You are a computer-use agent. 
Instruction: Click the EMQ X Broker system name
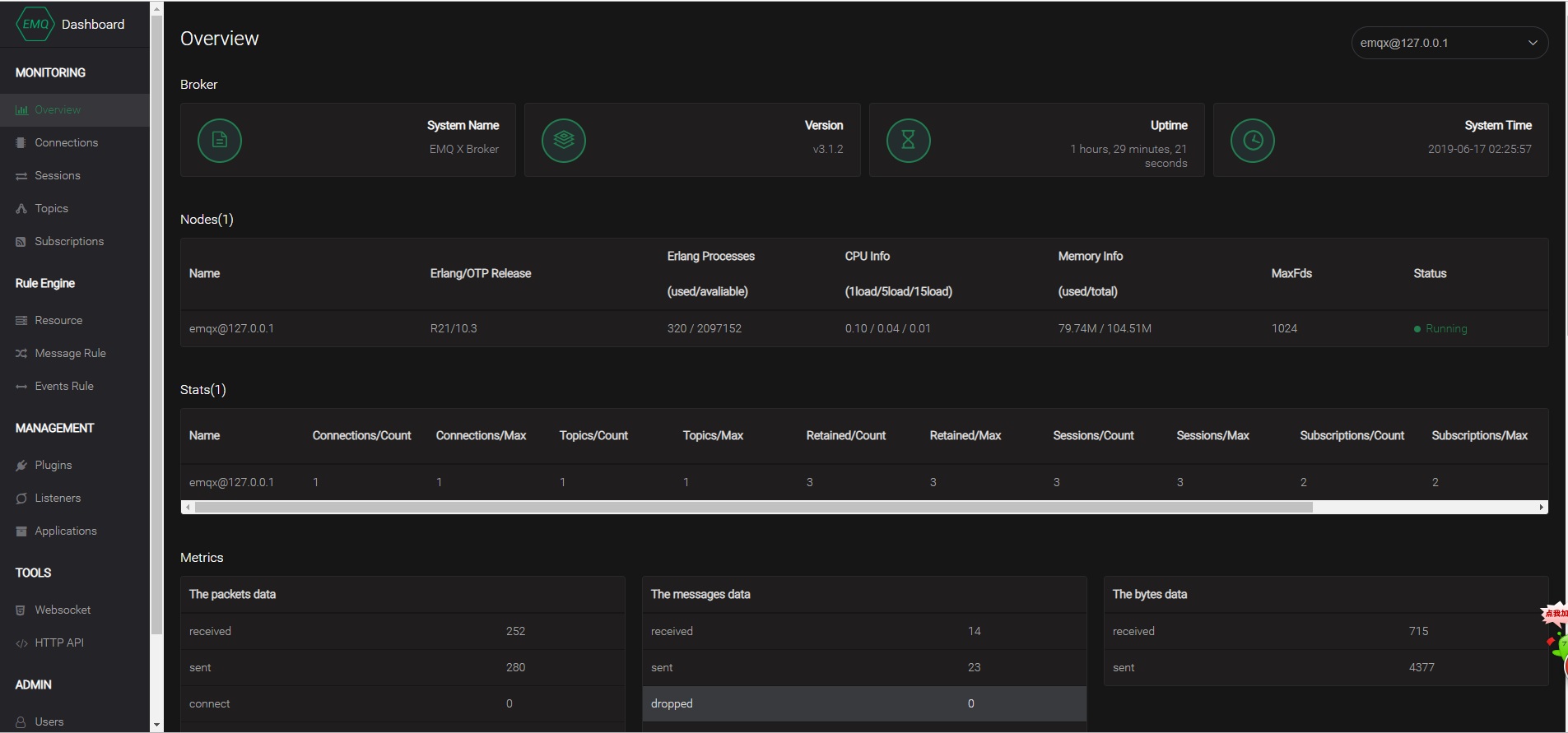coord(464,149)
